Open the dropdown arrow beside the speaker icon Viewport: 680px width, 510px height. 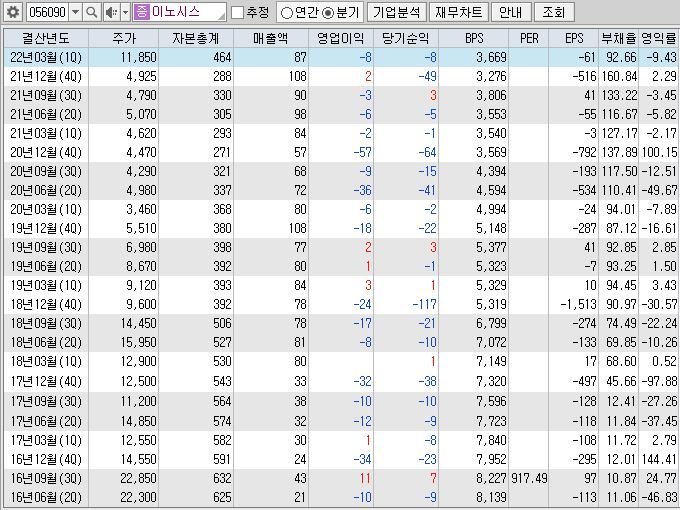(126, 12)
